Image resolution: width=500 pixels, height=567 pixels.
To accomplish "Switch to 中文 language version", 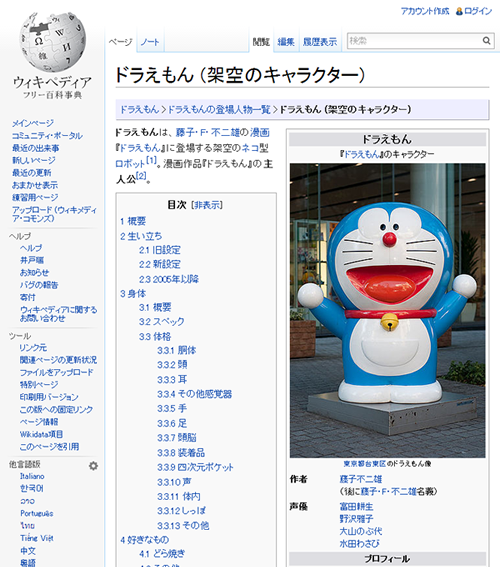I will pyautogui.click(x=28, y=551).
